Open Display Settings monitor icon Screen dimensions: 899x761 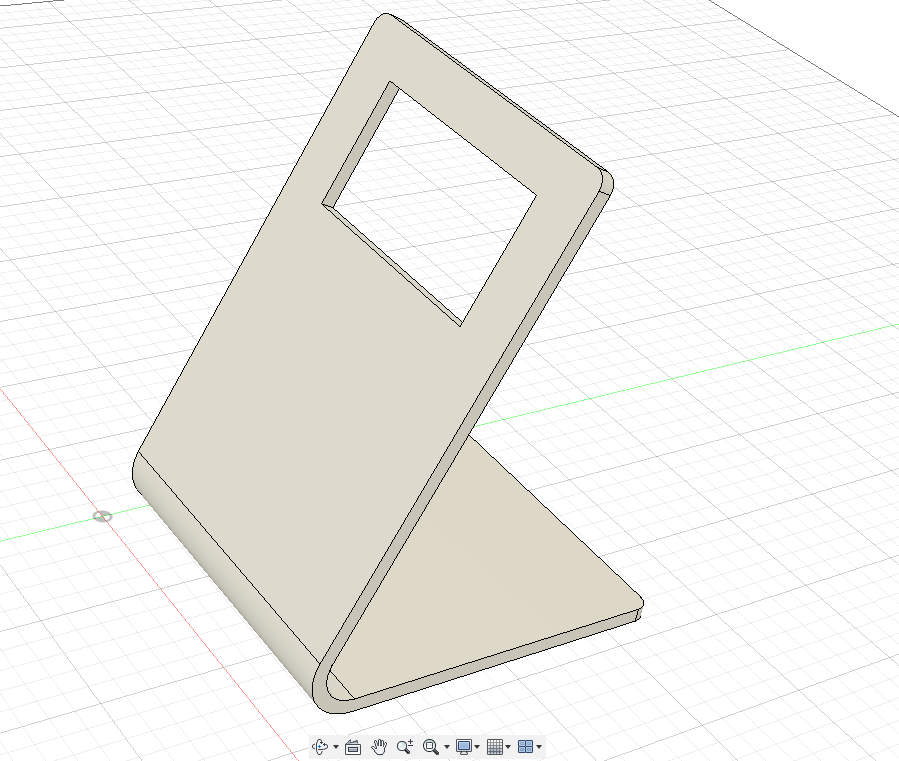click(x=463, y=747)
